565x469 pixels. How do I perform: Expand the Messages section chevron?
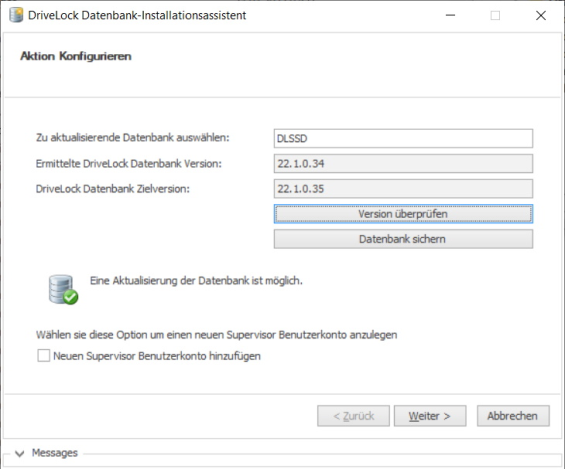pos(20,454)
